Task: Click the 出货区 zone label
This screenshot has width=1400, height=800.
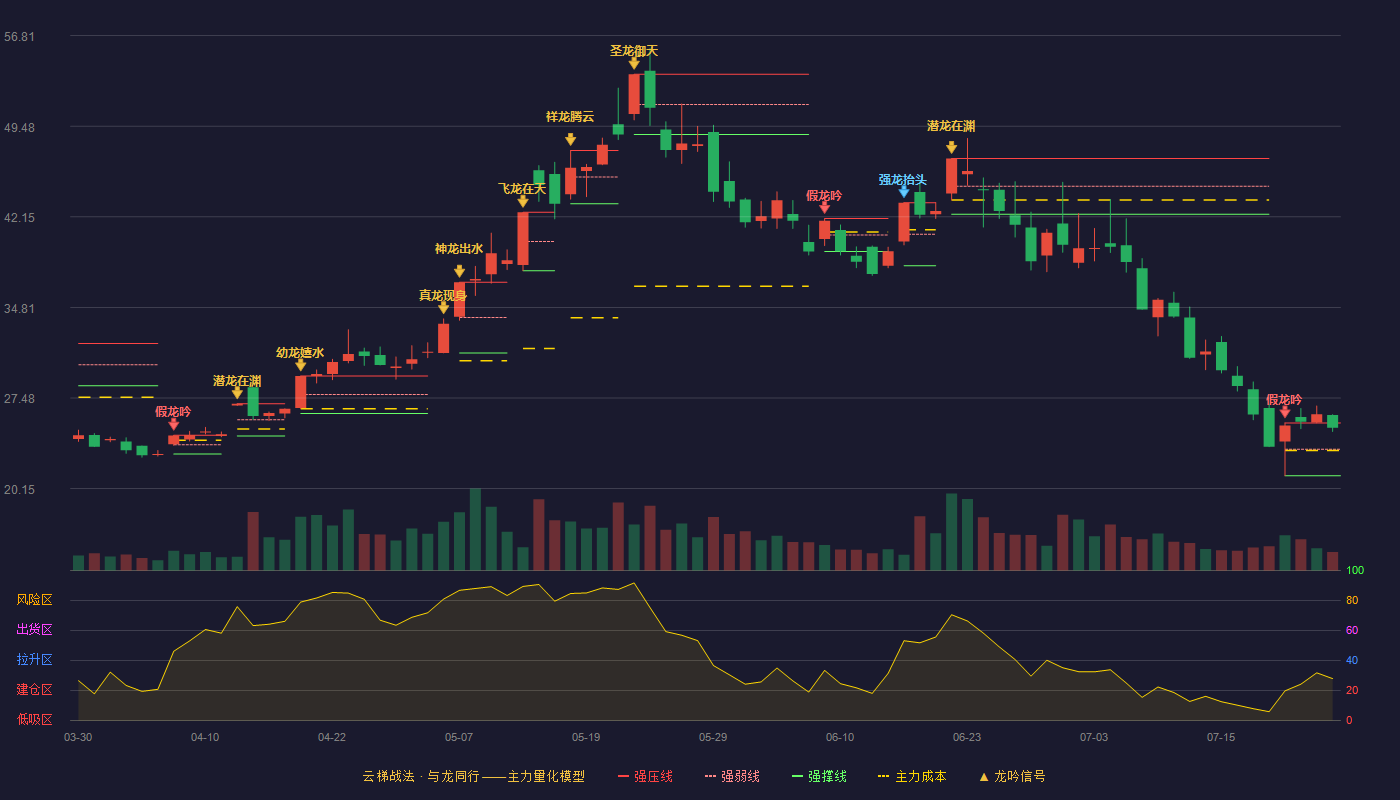Action: tap(34, 630)
